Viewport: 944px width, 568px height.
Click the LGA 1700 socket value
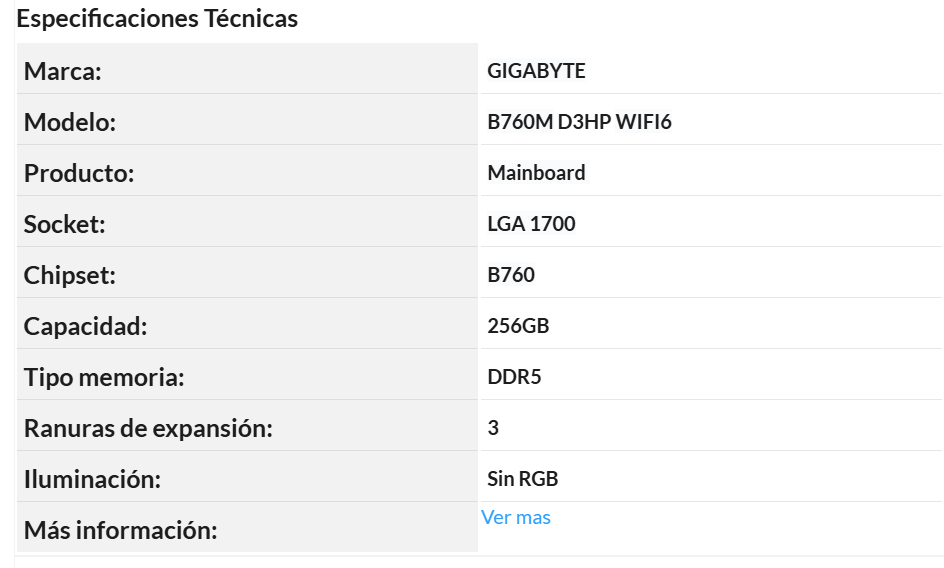531,224
